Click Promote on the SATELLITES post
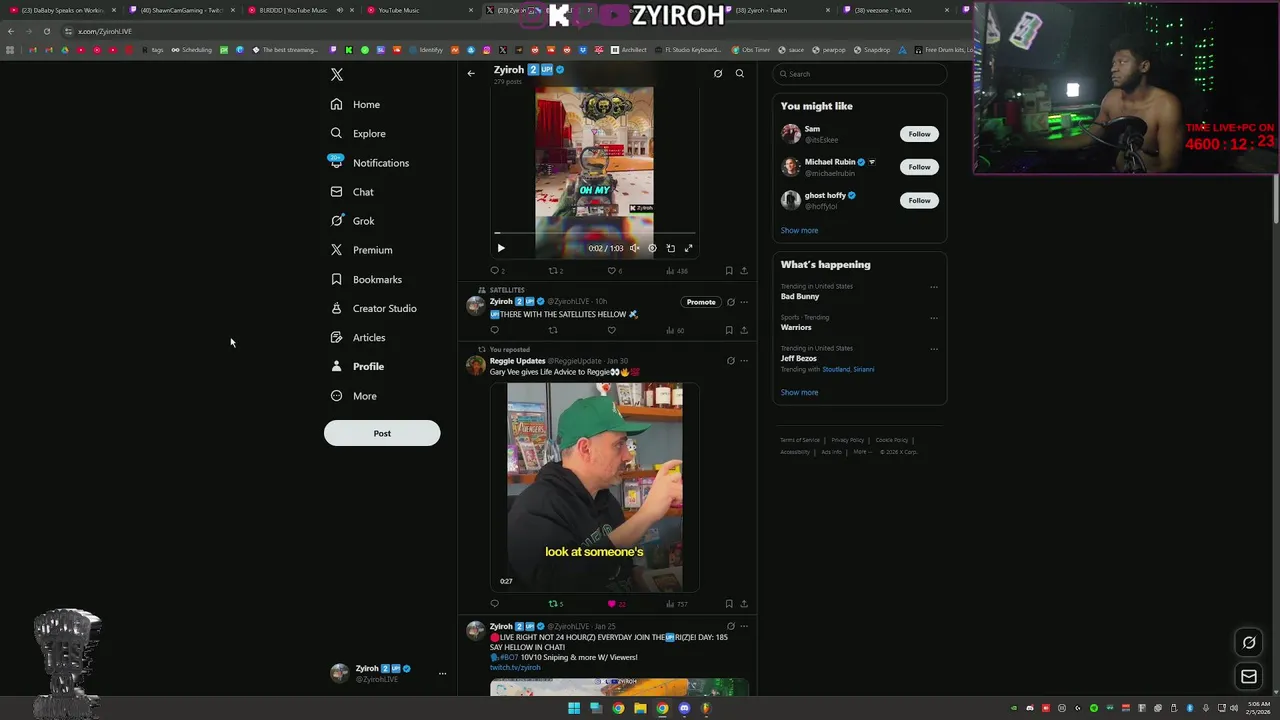1280x720 pixels. pyautogui.click(x=701, y=302)
